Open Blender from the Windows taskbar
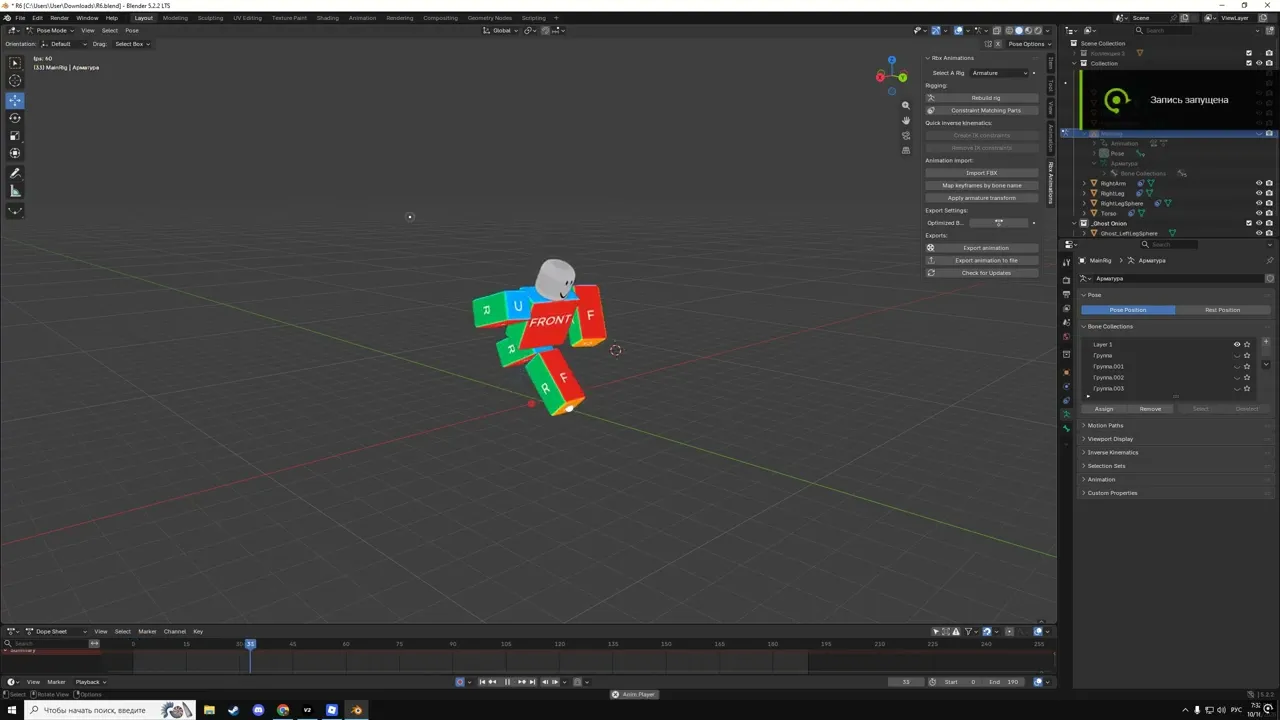1280x720 pixels. pyautogui.click(x=357, y=710)
